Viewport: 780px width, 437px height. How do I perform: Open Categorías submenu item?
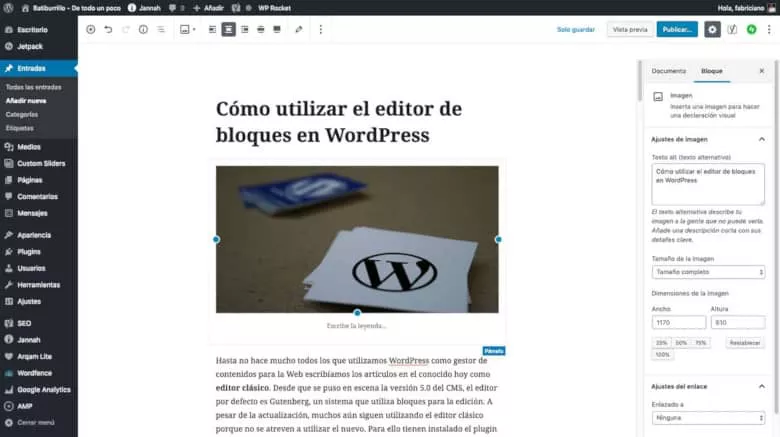(22, 114)
